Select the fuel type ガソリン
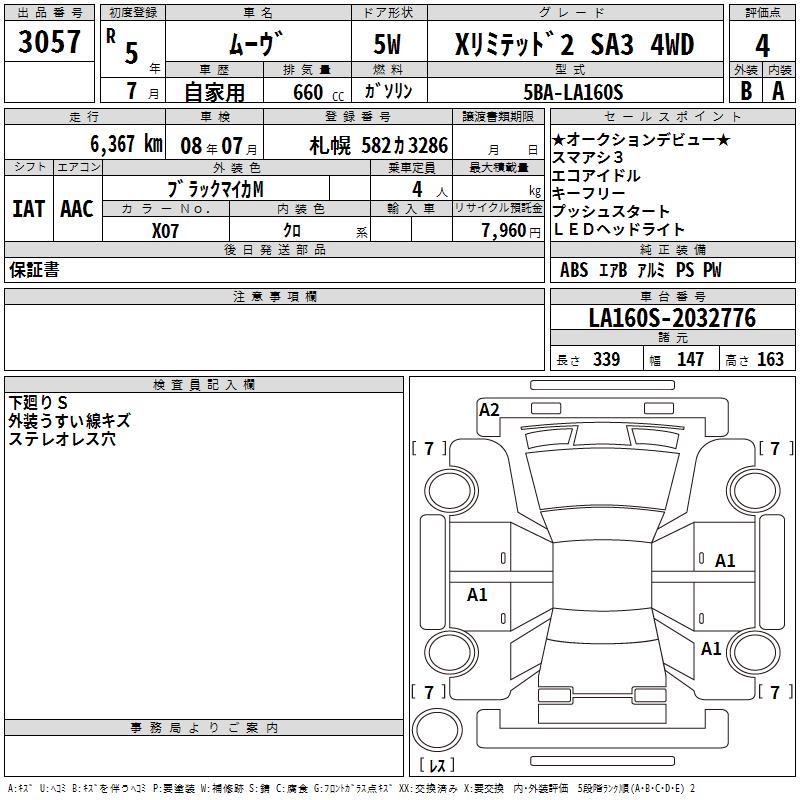This screenshot has width=800, height=800. coord(388,91)
